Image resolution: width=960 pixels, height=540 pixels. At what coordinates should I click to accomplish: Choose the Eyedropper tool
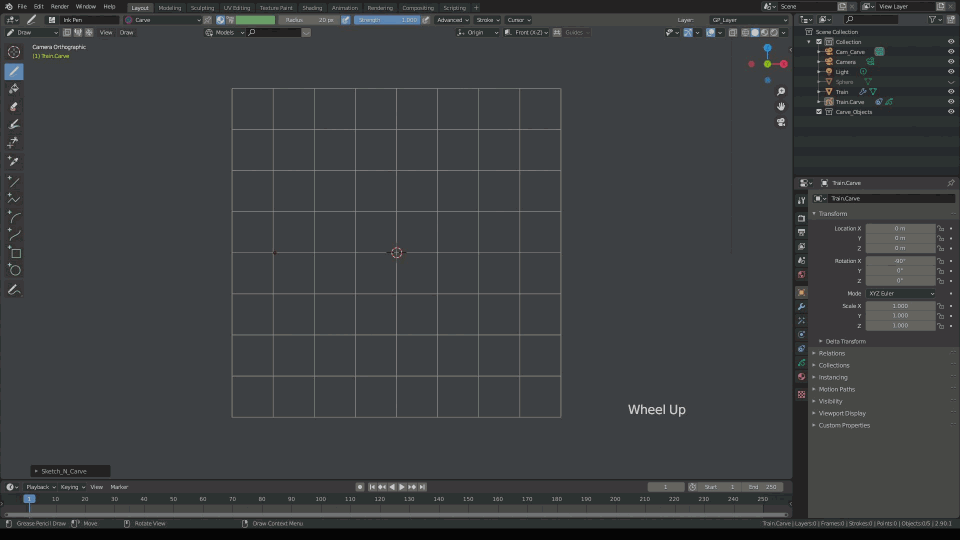coord(14,160)
